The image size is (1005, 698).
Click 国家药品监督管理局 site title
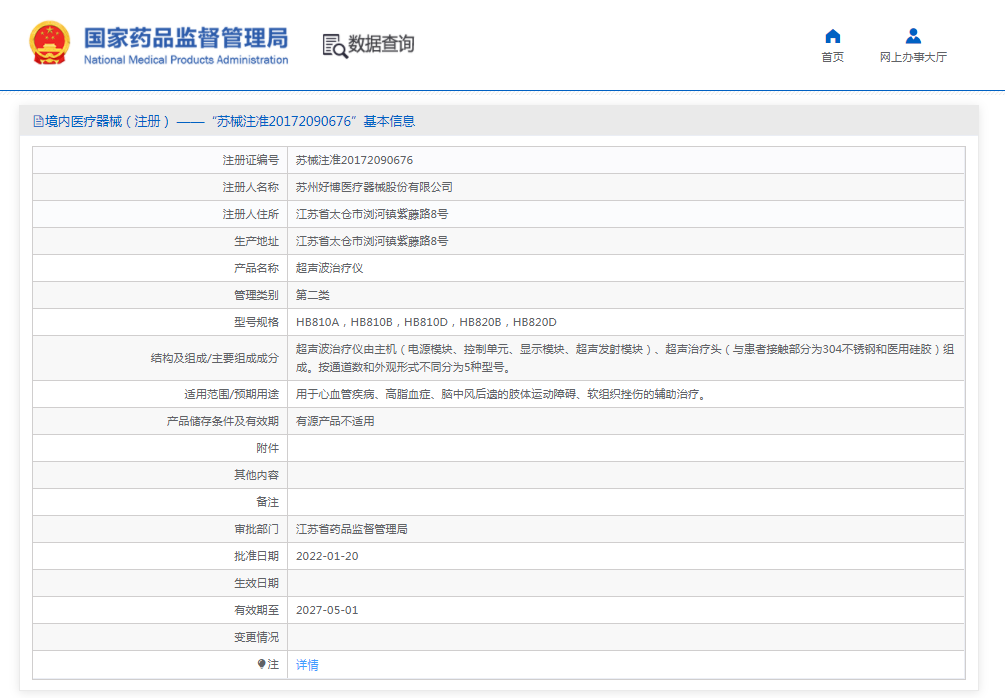[x=186, y=38]
